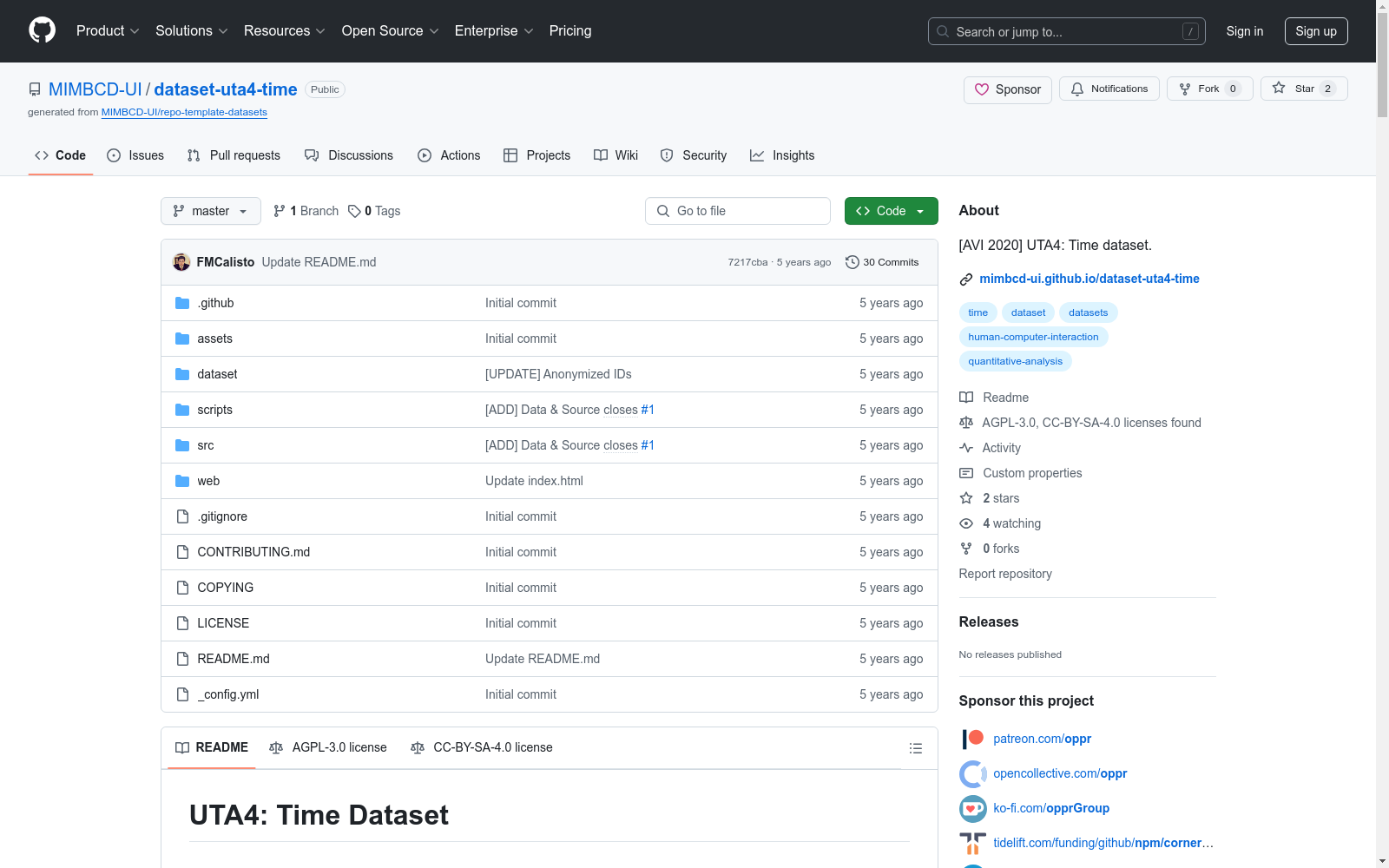
Task: Switch to the CC-BY-SA-4.0 license tab
Action: (482, 747)
